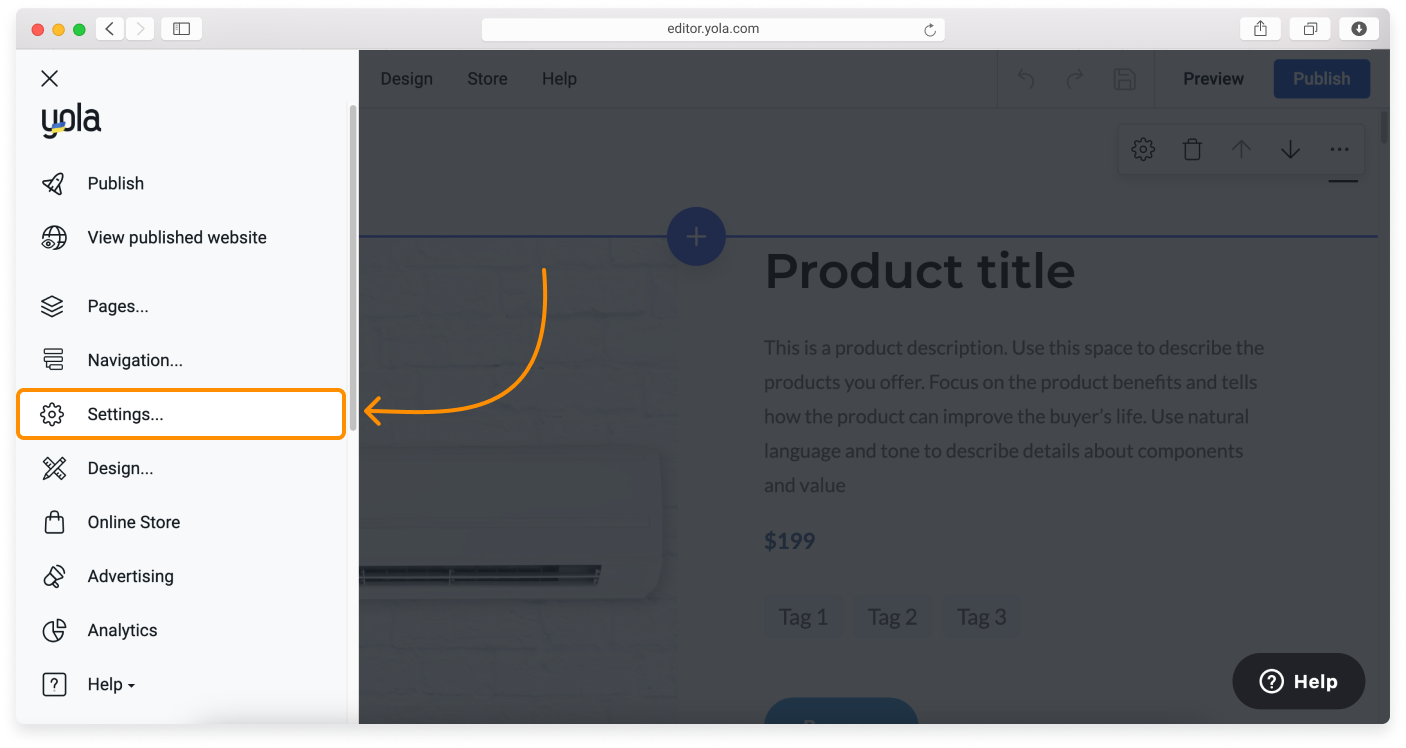
Task: Preview the website
Action: [1213, 78]
